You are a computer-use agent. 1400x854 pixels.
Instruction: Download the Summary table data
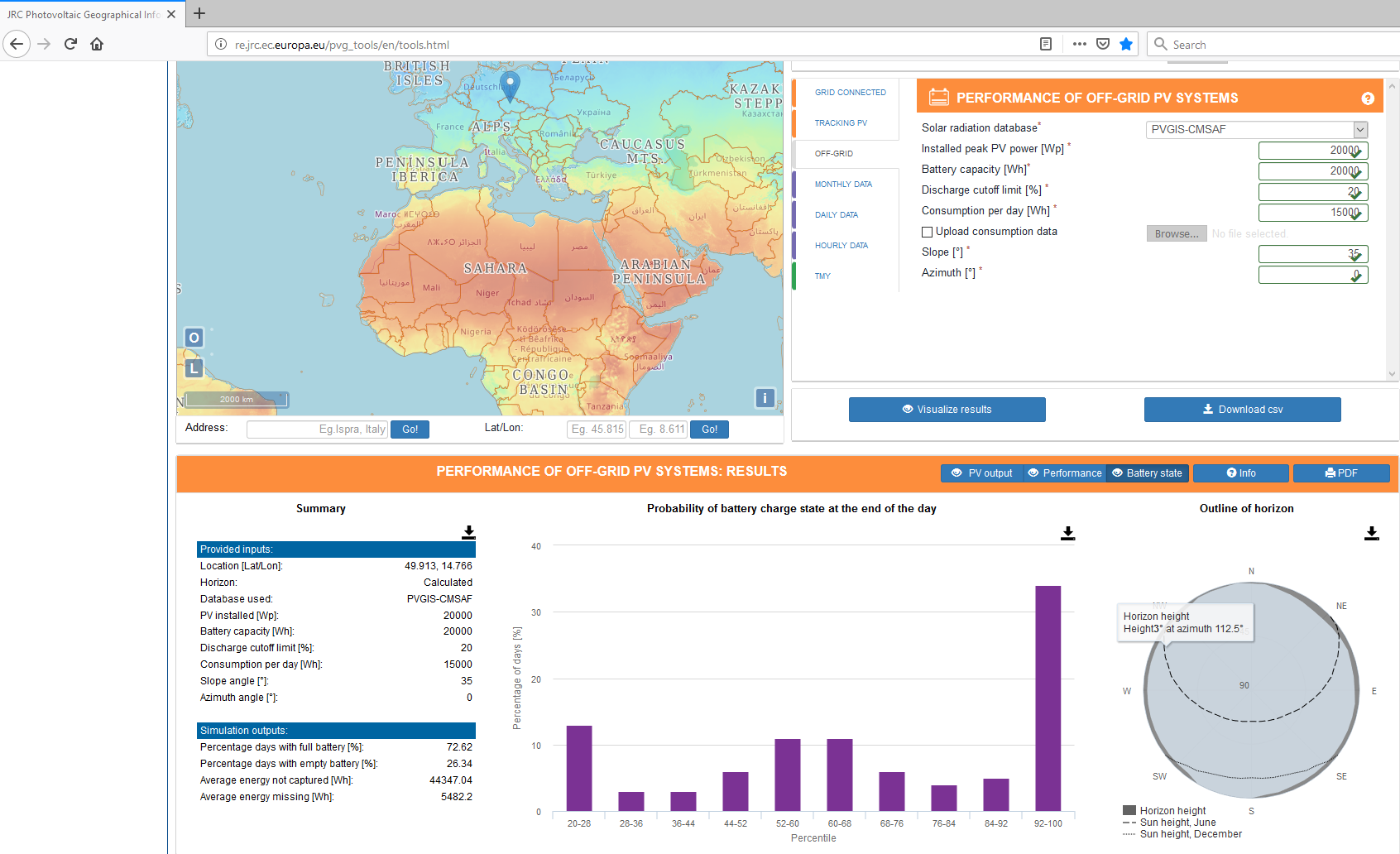point(468,532)
